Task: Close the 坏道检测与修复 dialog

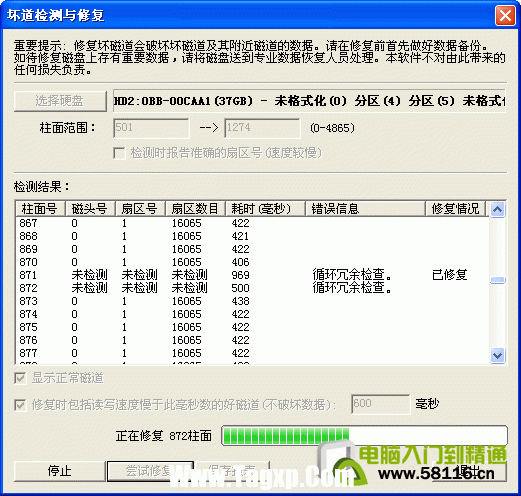Action: (505, 15)
